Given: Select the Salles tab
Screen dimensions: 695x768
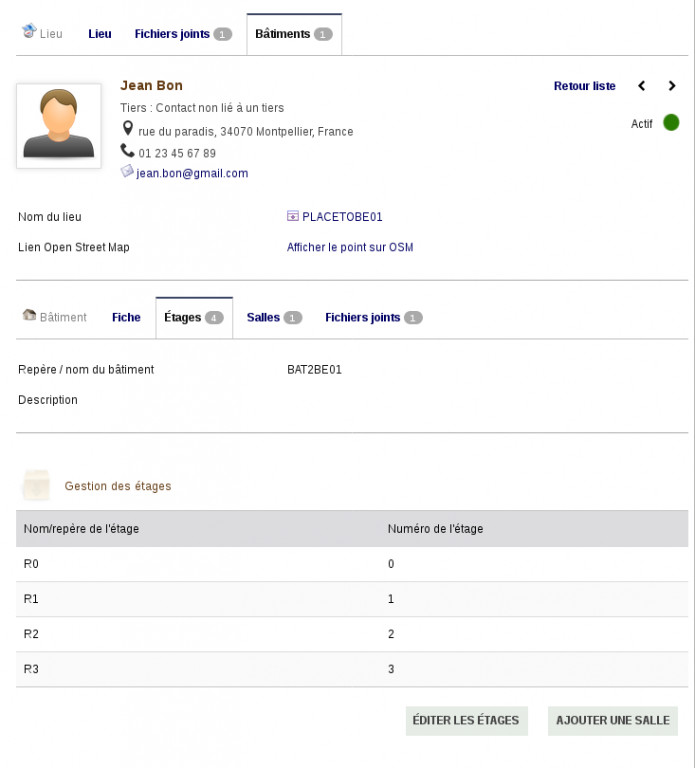Looking at the screenshot, I should pos(273,317).
